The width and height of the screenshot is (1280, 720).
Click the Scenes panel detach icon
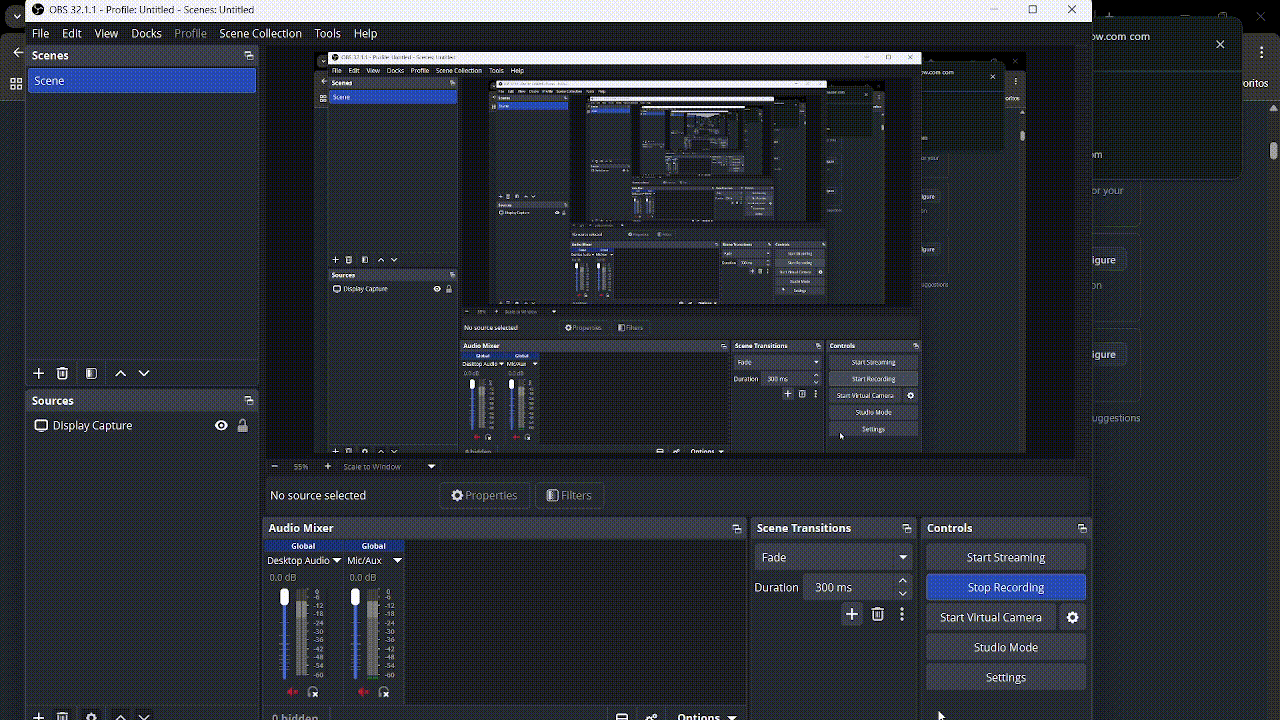(x=247, y=56)
